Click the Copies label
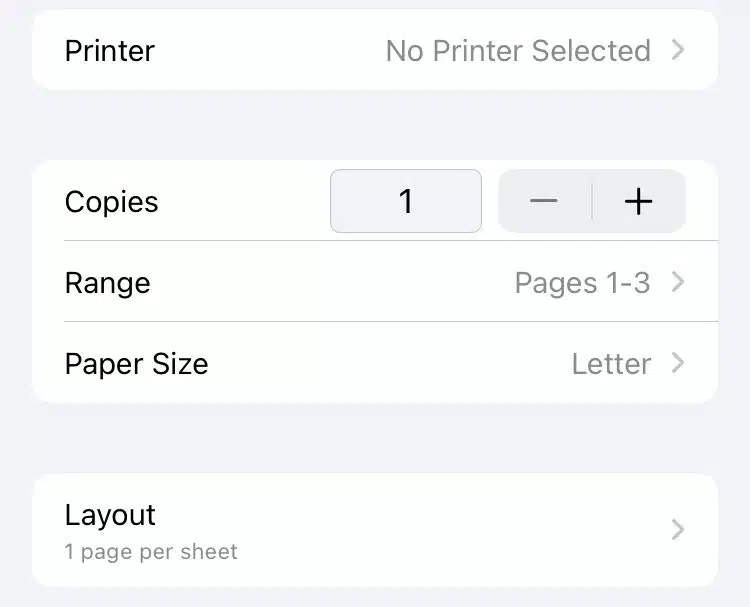Screen dimensions: 750x607 point(111,202)
